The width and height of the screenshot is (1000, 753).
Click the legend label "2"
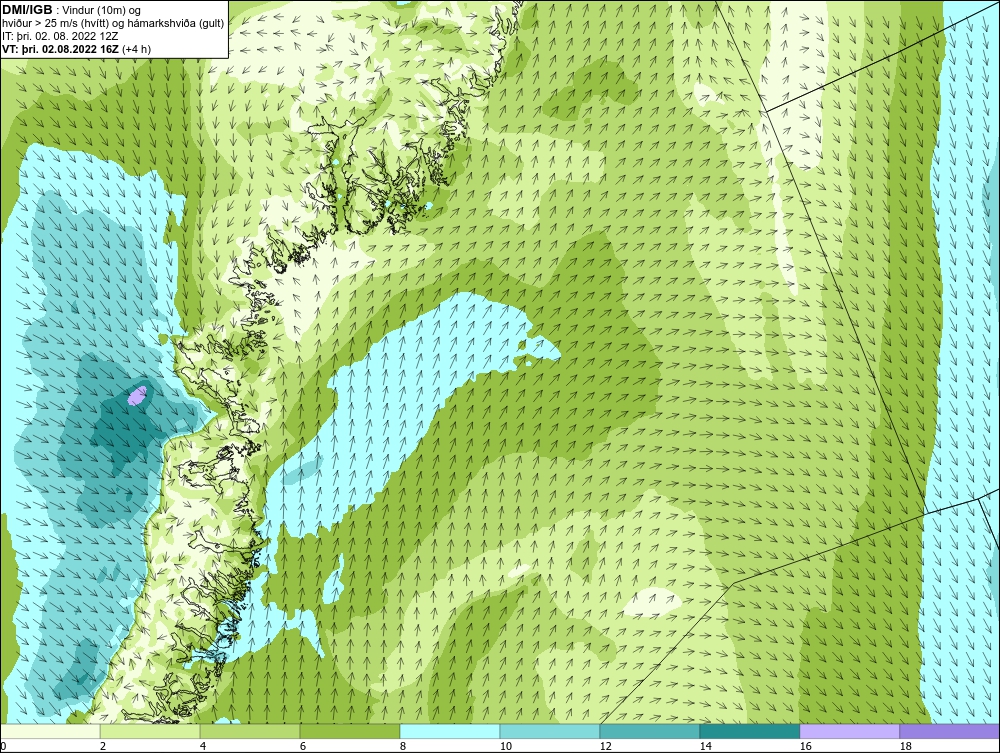(103, 746)
